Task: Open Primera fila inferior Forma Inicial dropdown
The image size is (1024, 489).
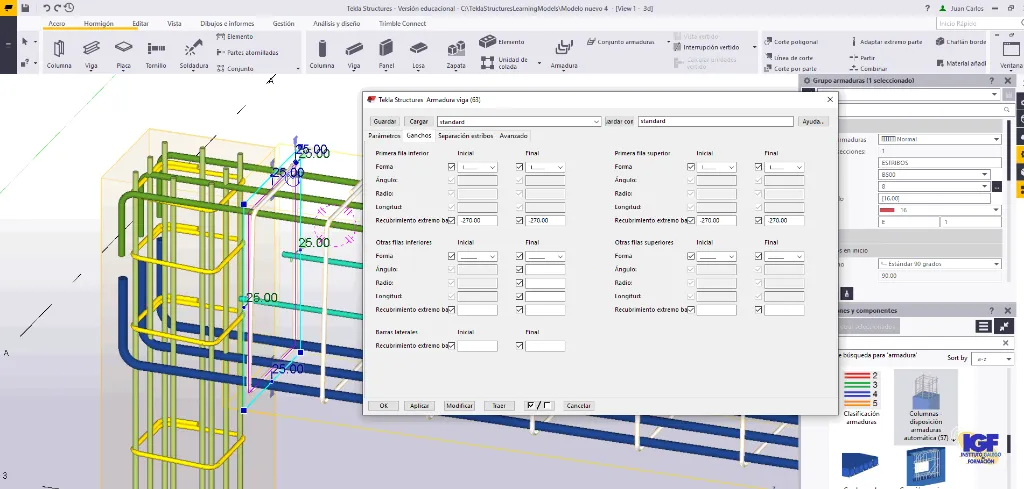Action: coord(477,167)
